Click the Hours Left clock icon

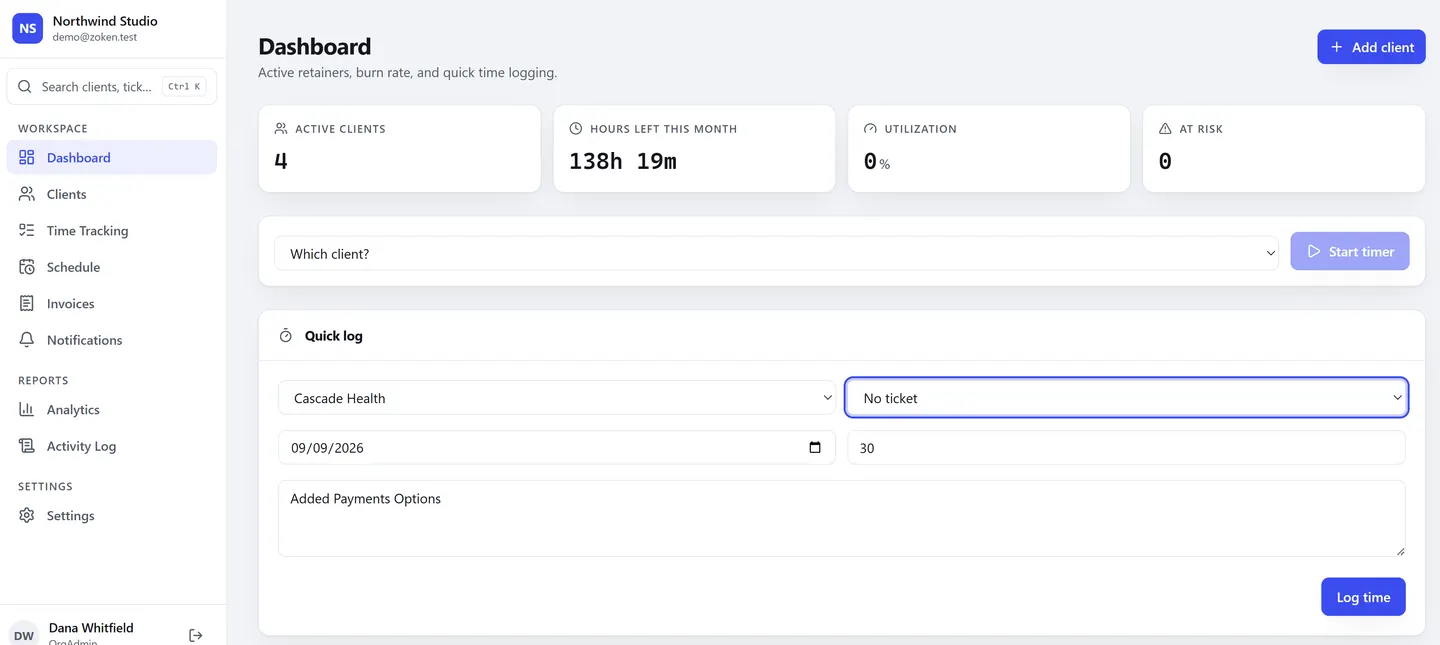pyautogui.click(x=575, y=129)
